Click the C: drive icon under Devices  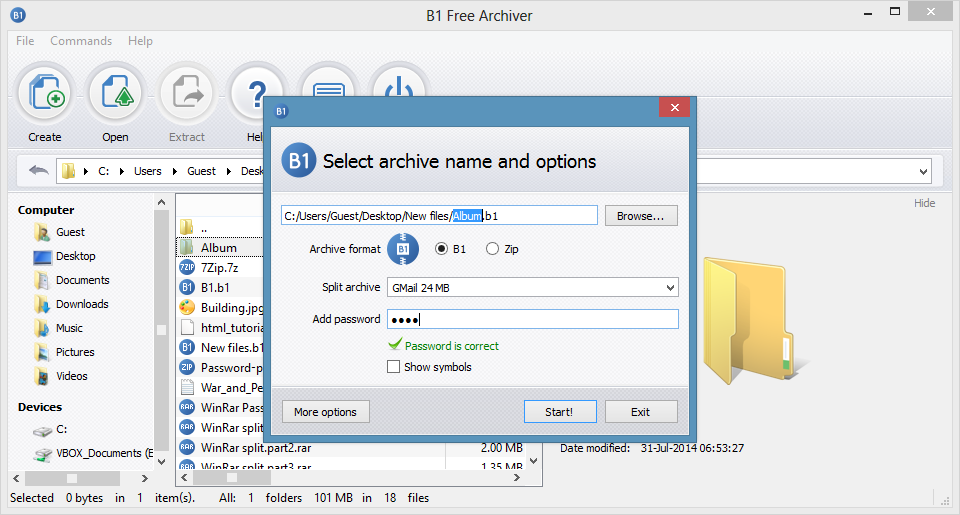[42, 431]
